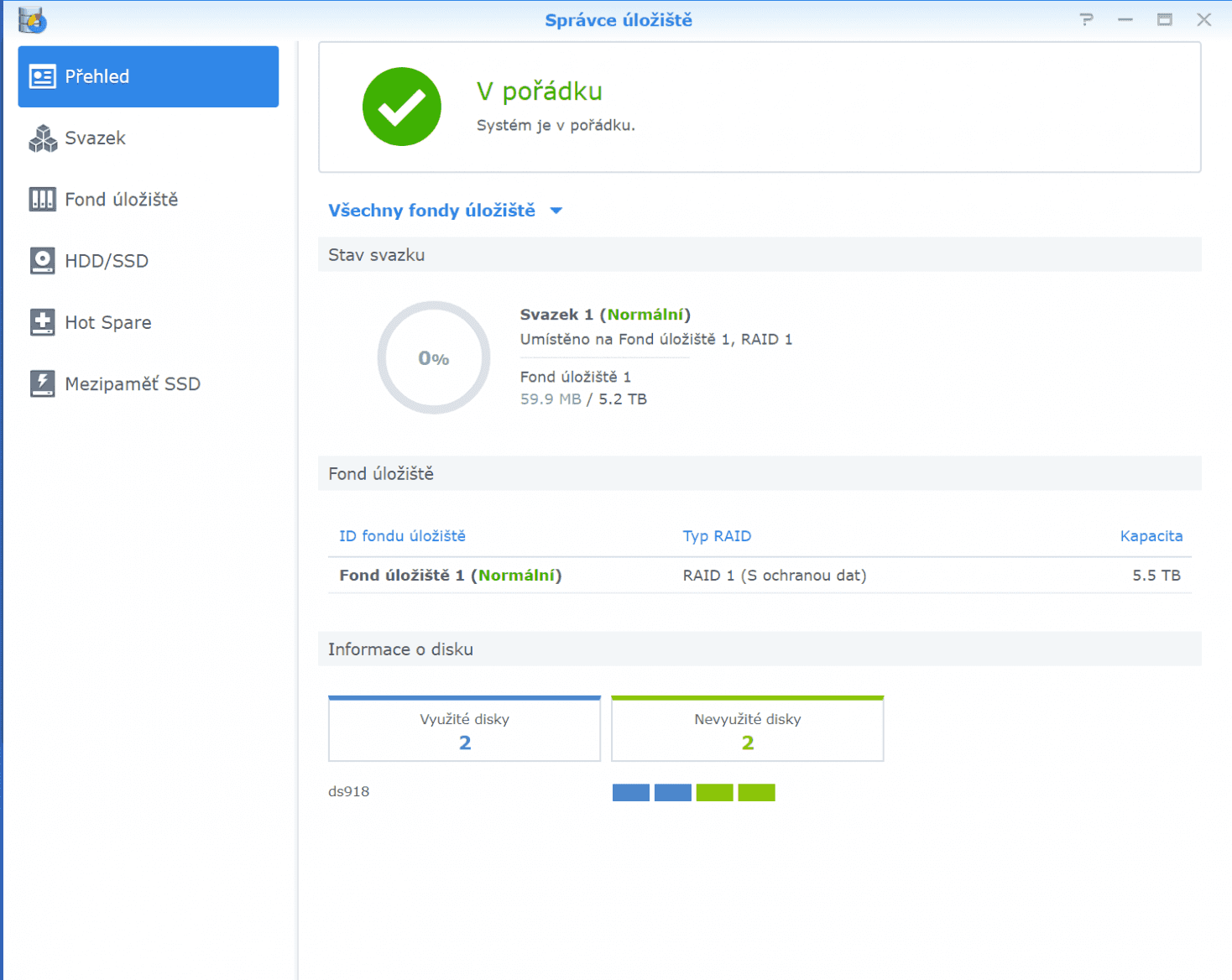Click the Mezipaměť SSD lightning icon
Screen dimensions: 1232x980
[x=42, y=383]
